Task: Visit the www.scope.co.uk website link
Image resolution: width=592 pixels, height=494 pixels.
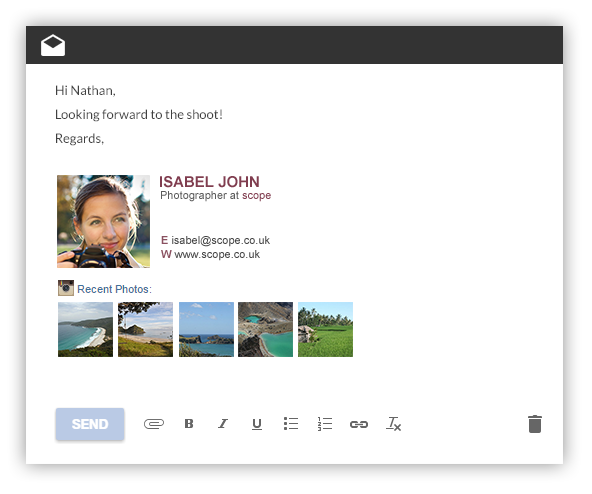Action: (x=217, y=254)
